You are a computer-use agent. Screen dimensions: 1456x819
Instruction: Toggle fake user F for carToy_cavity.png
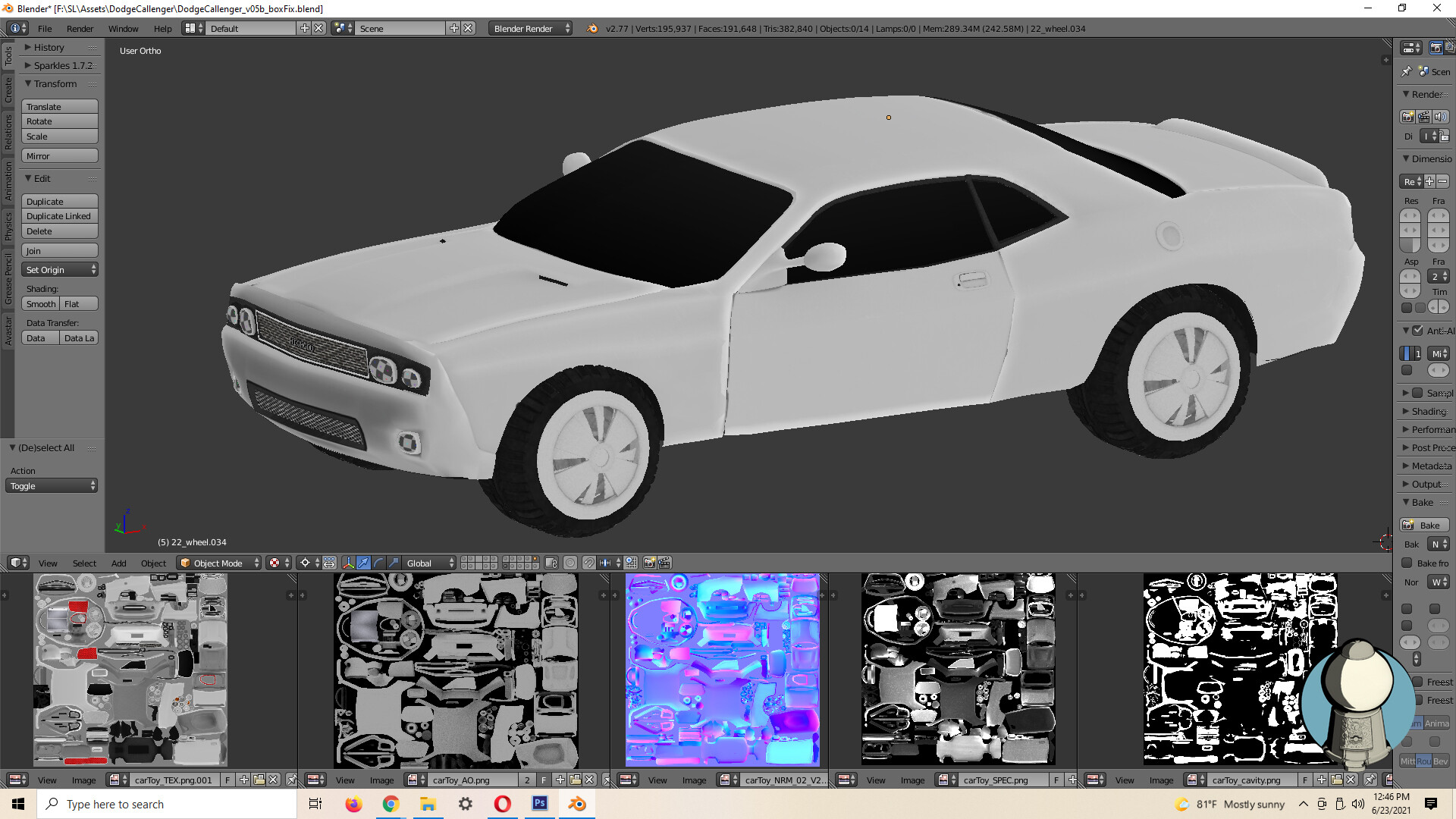[x=1305, y=780]
